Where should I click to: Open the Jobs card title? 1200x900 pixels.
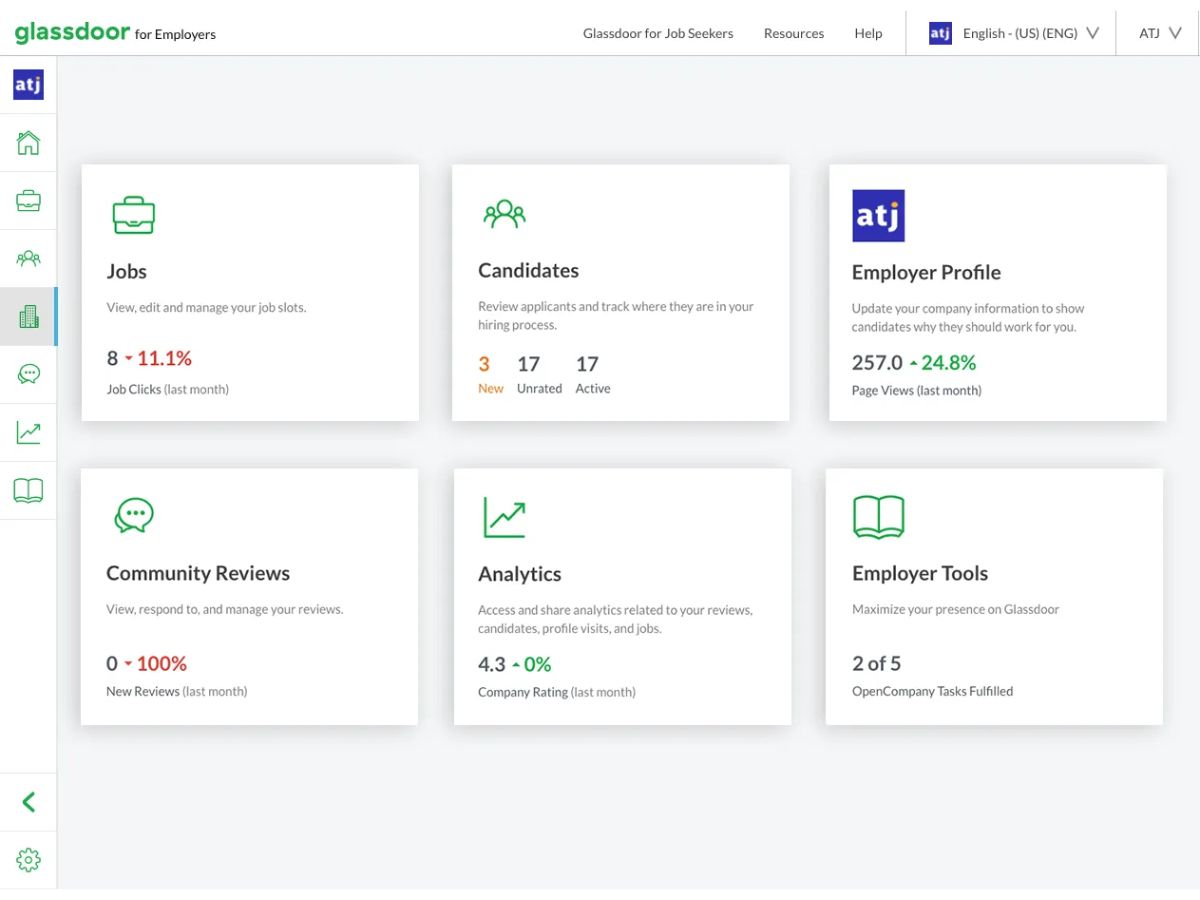[x=127, y=271]
